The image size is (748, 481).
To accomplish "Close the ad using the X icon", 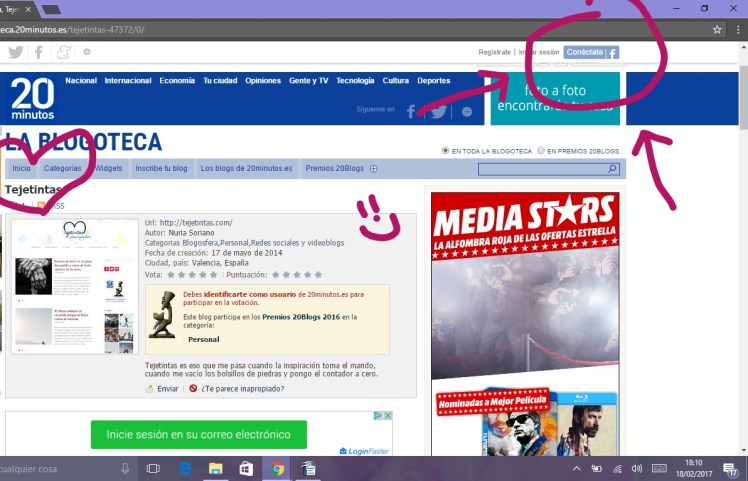I will tap(387, 416).
